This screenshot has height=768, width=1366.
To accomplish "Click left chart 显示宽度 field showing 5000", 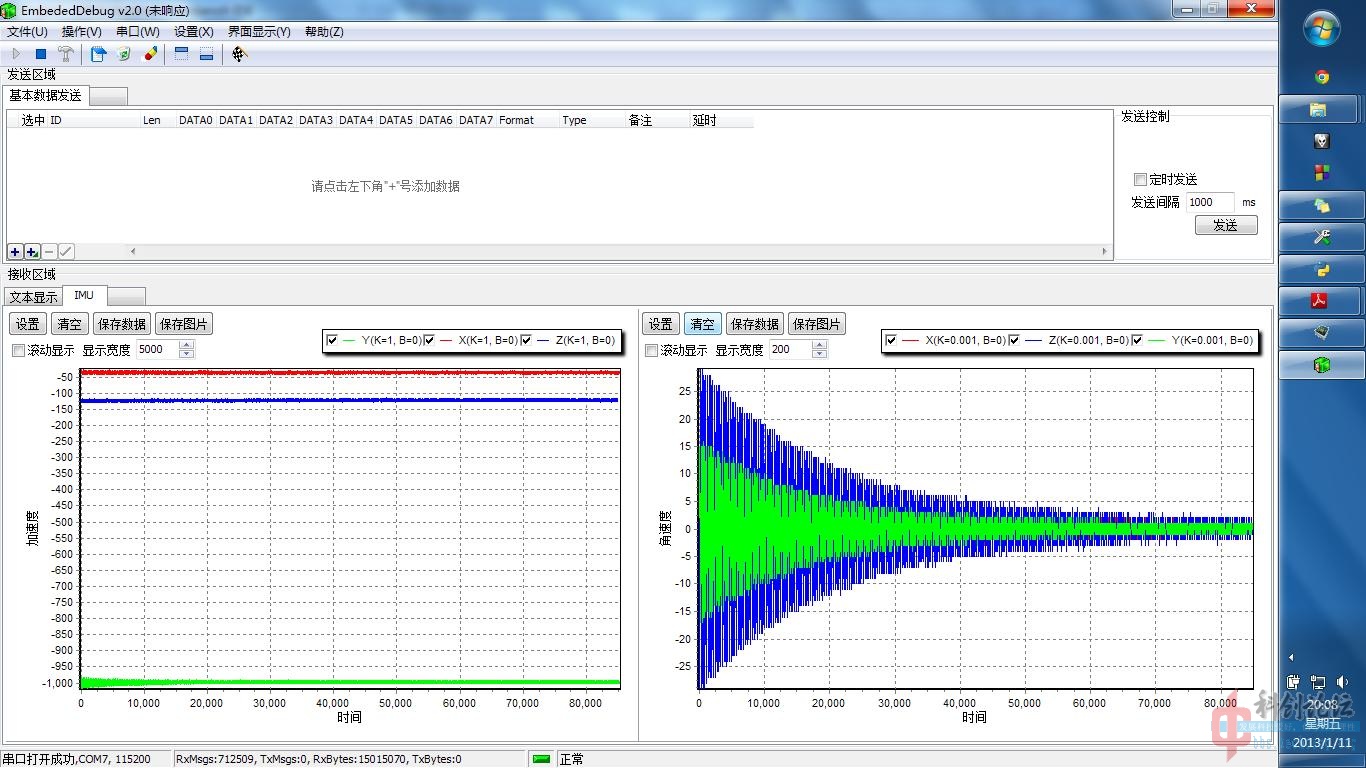I will [x=157, y=350].
